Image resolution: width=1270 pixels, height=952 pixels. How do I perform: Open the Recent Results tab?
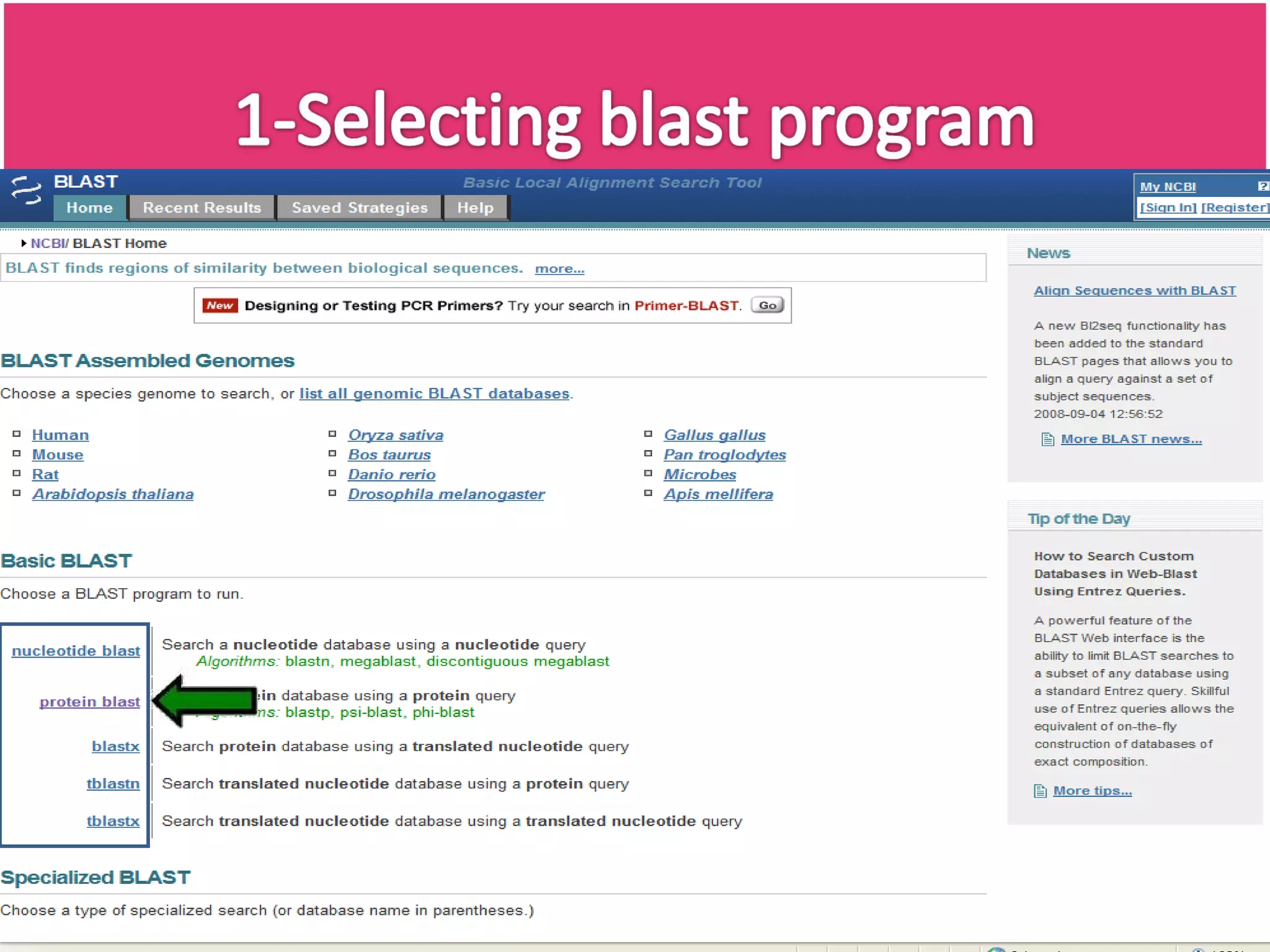(x=202, y=208)
